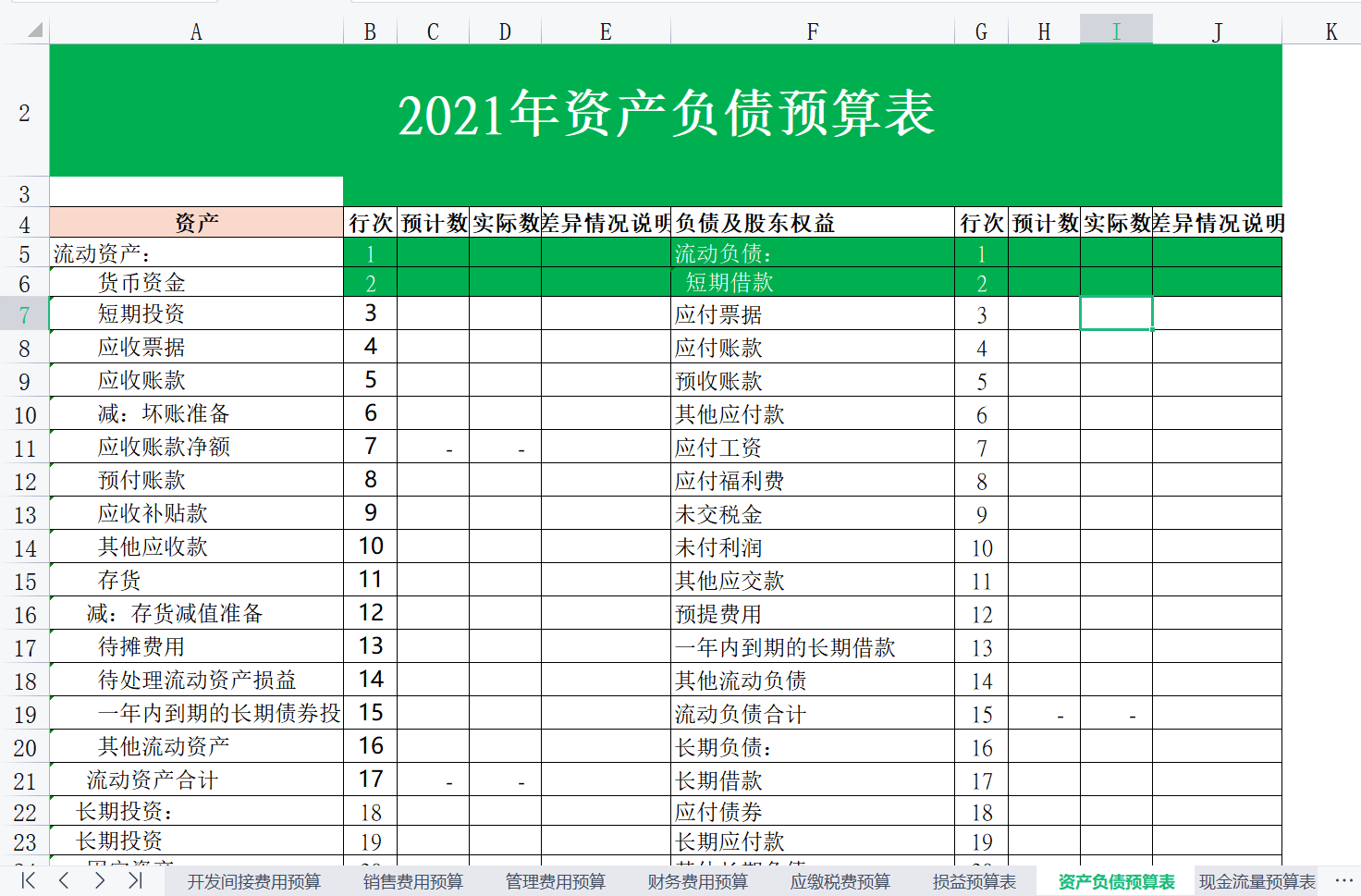This screenshot has width=1361, height=896.
Task: Open the 现金流量预算表 sheet tab
Action: tap(1257, 882)
